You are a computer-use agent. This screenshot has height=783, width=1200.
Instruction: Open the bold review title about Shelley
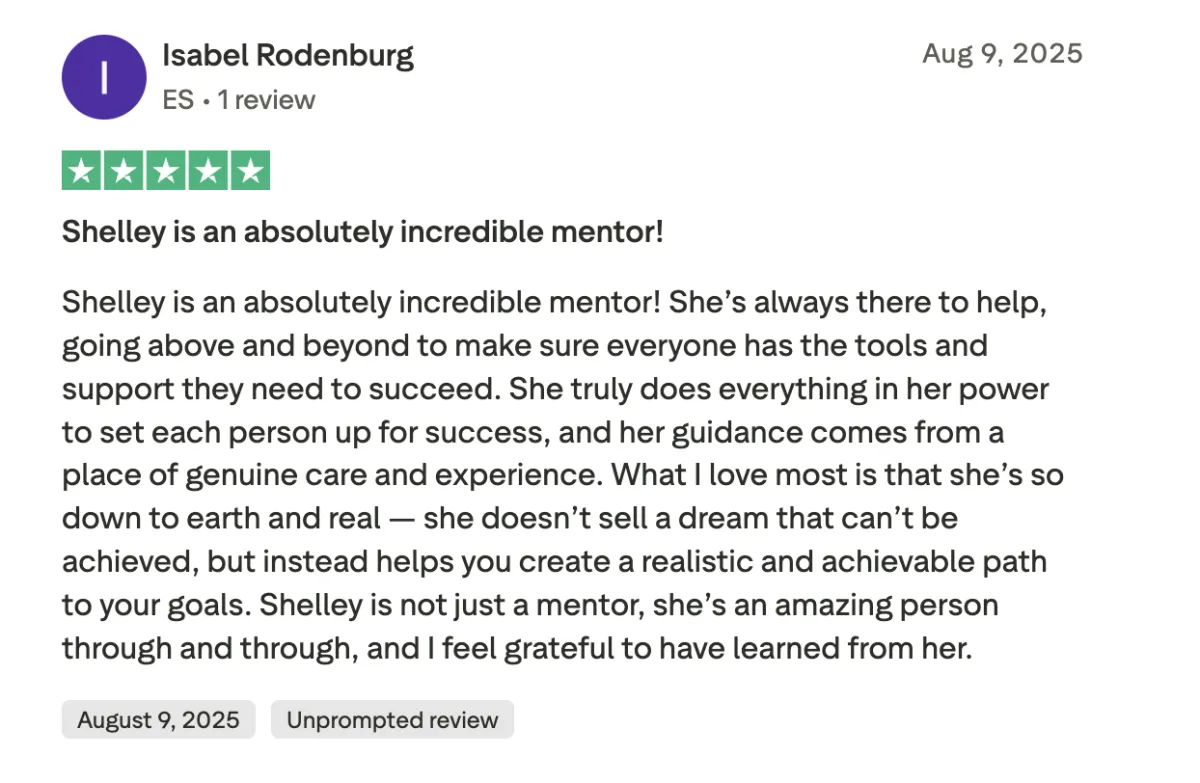(x=363, y=233)
